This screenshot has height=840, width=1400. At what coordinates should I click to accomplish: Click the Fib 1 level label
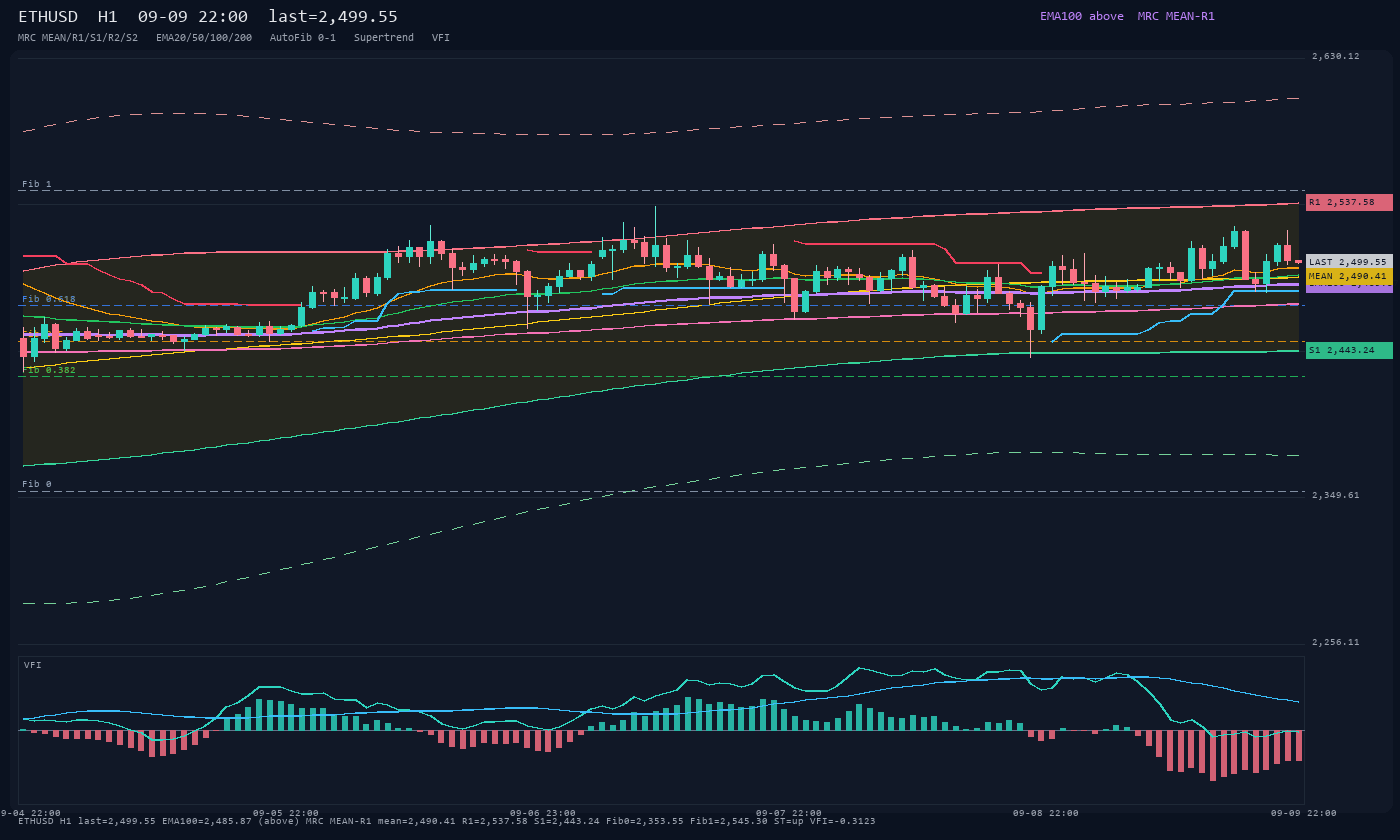tap(37, 184)
